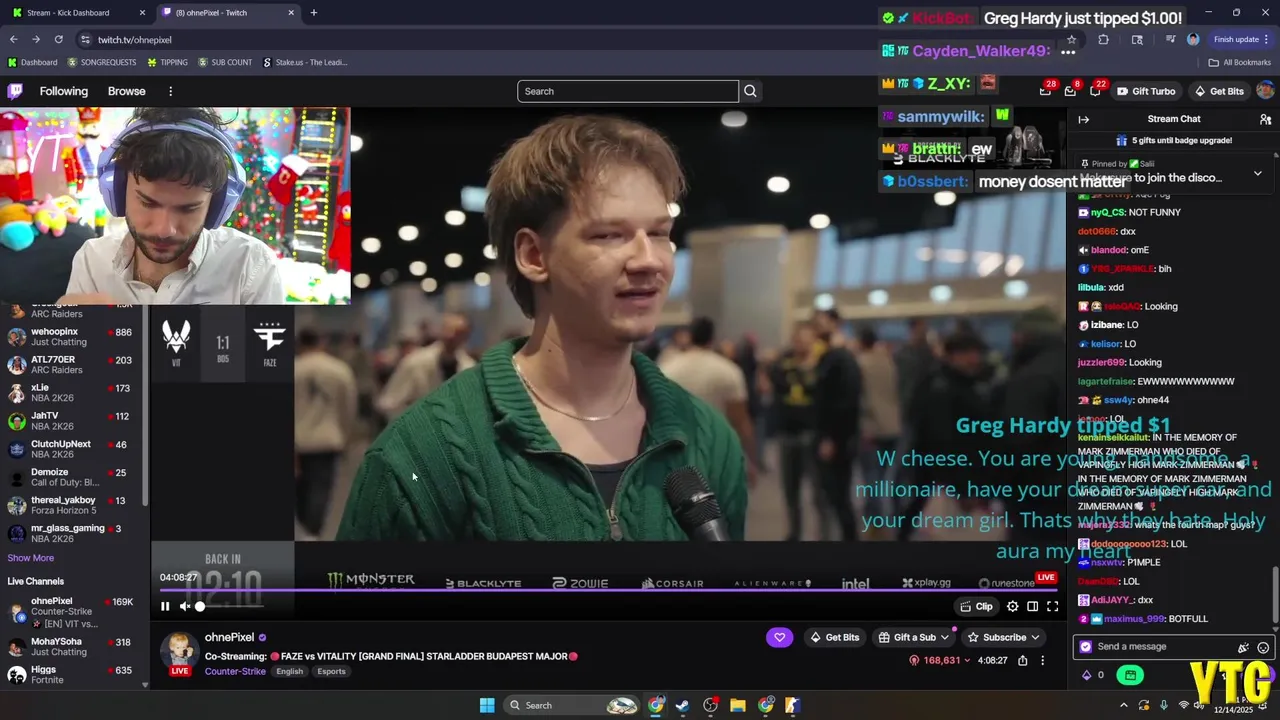Pause the stream video

165,606
